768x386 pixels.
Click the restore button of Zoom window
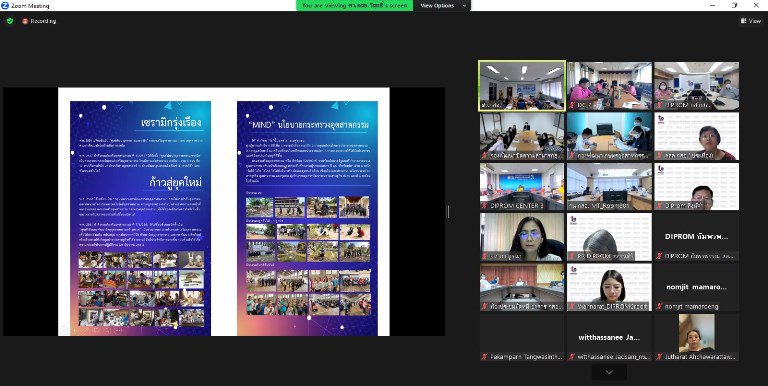734,5
